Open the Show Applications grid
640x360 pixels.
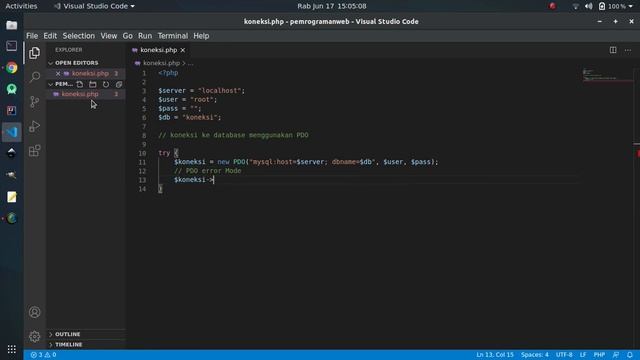point(11,349)
